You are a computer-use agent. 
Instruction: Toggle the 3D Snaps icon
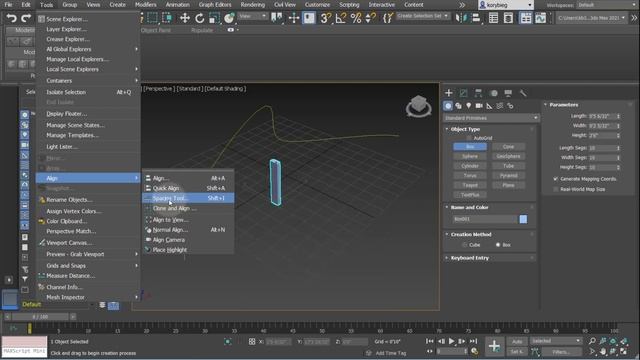click(325, 18)
